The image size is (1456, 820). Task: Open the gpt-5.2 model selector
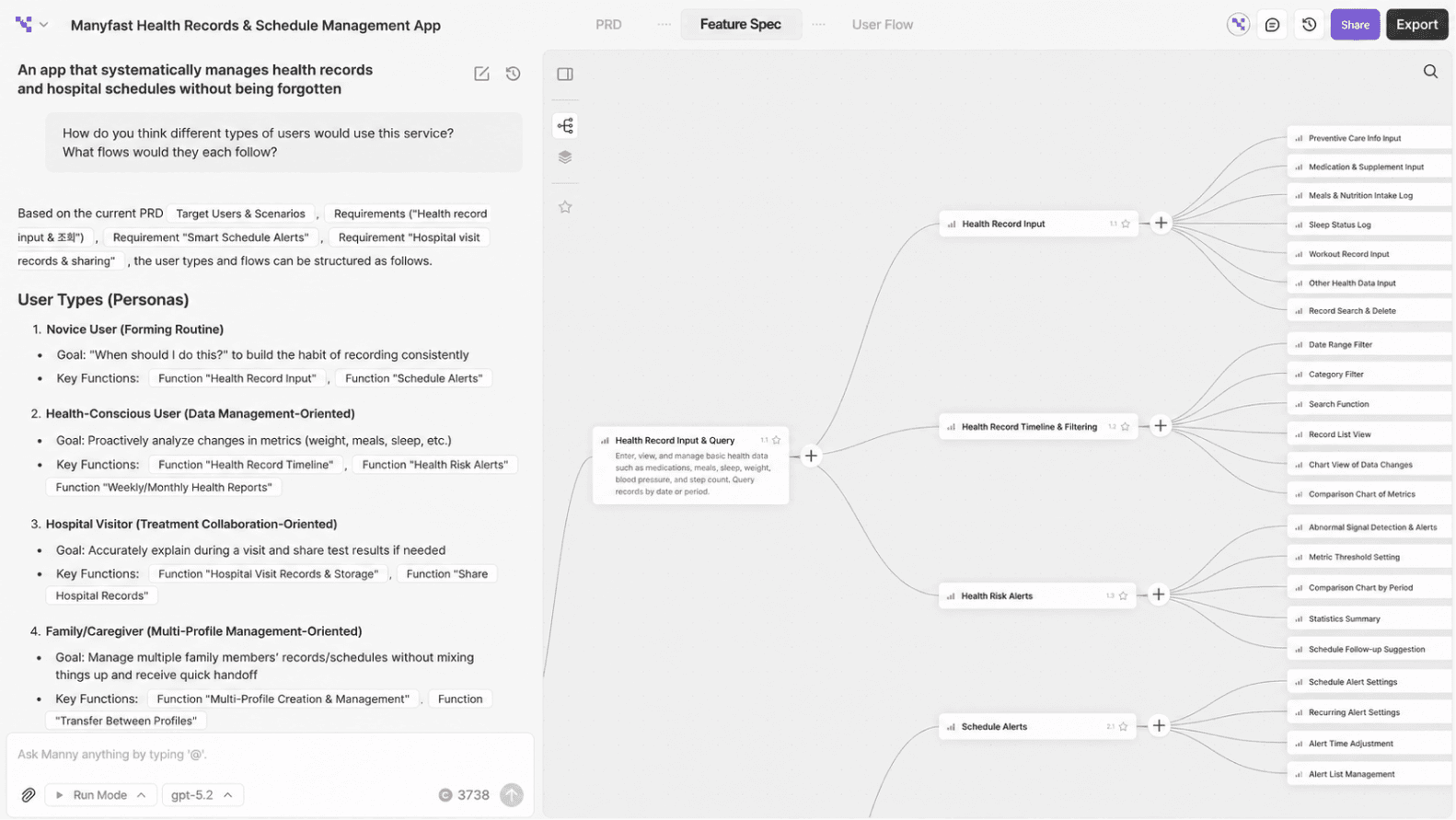pos(202,795)
